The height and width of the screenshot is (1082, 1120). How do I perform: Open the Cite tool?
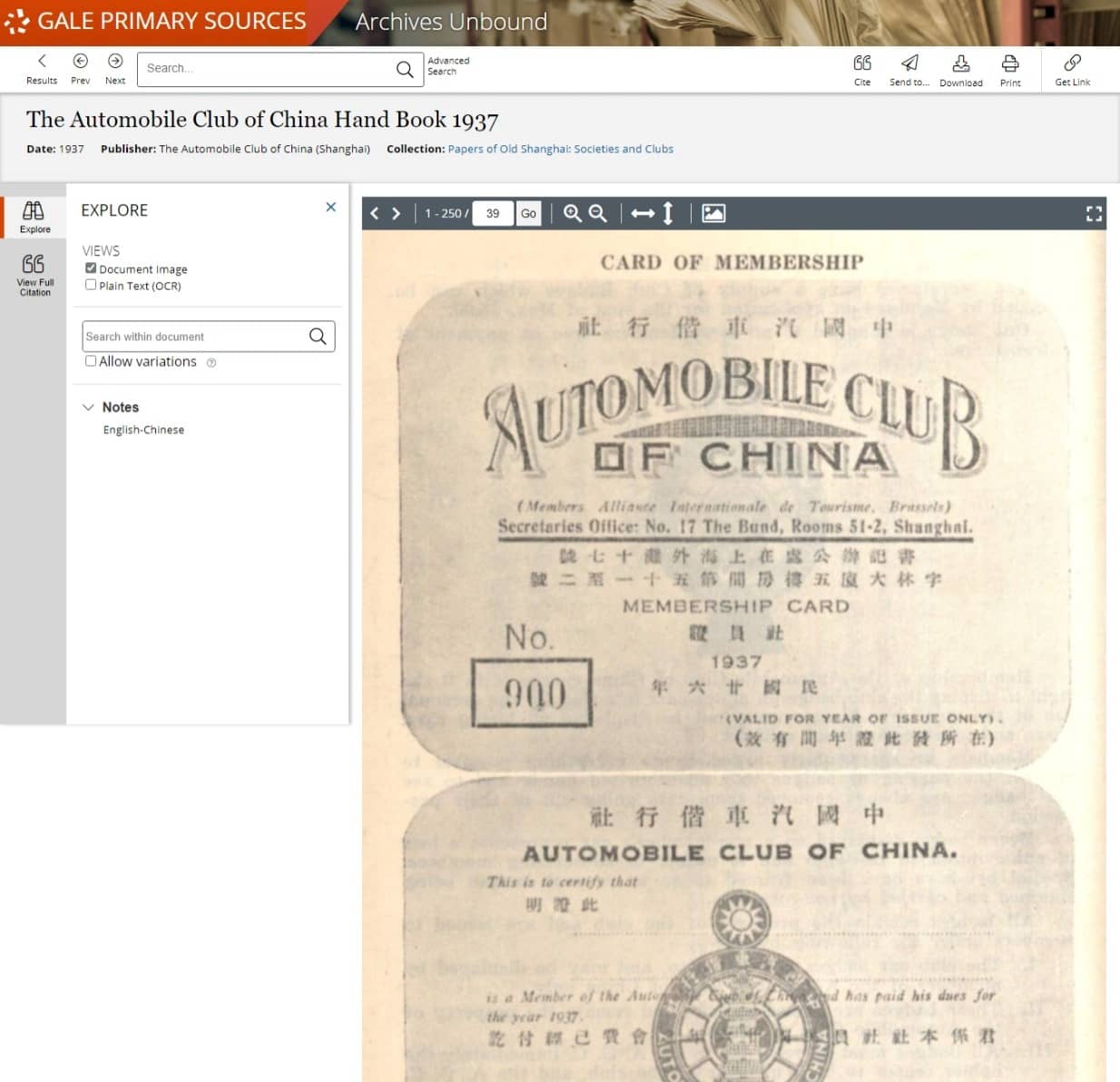point(862,70)
